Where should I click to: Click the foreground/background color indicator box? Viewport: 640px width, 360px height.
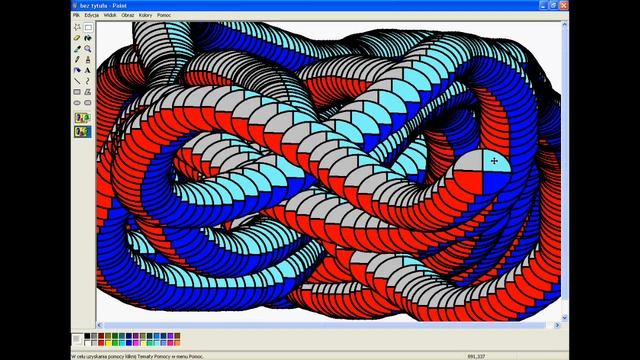77,340
